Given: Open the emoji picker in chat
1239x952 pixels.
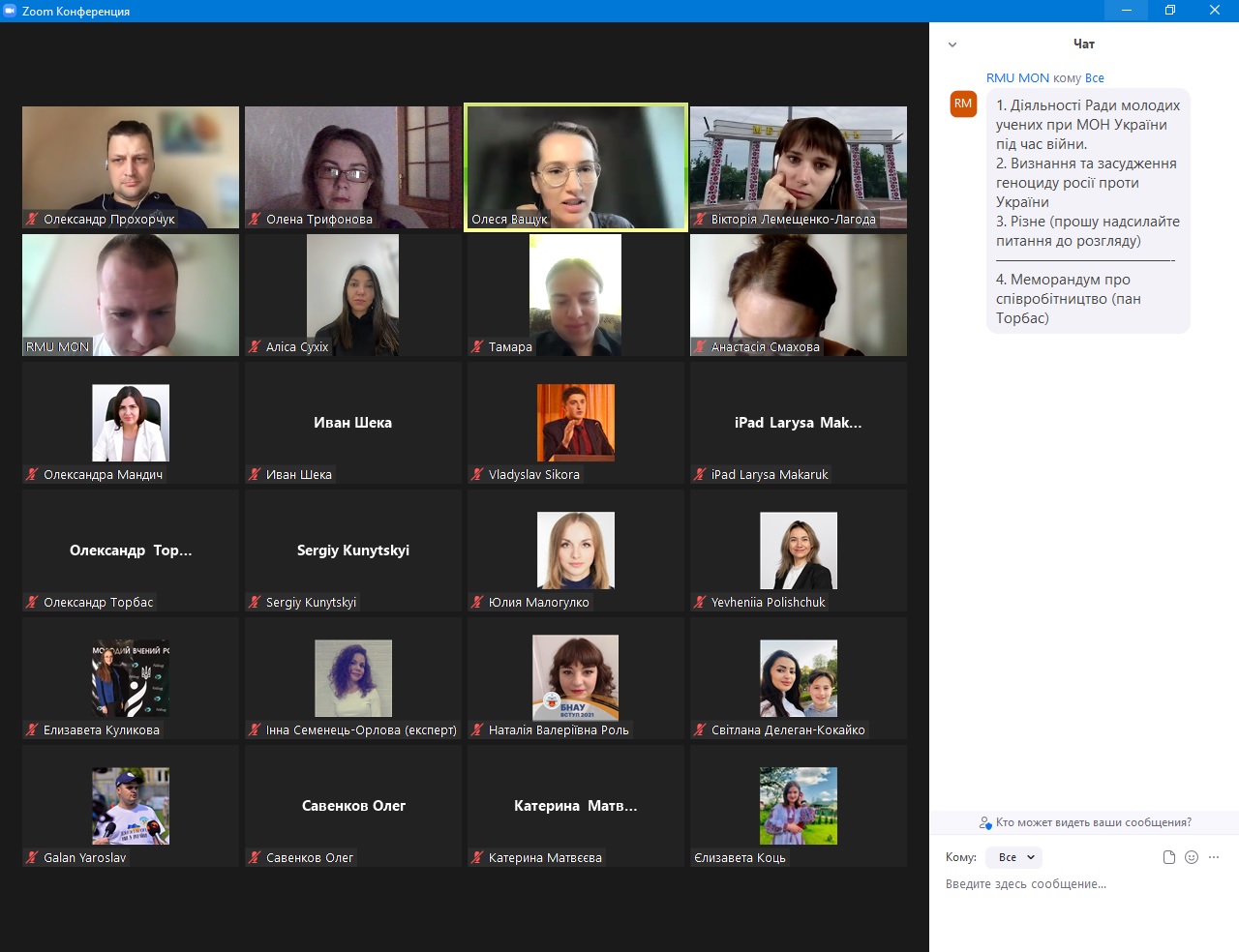Looking at the screenshot, I should click(1192, 857).
